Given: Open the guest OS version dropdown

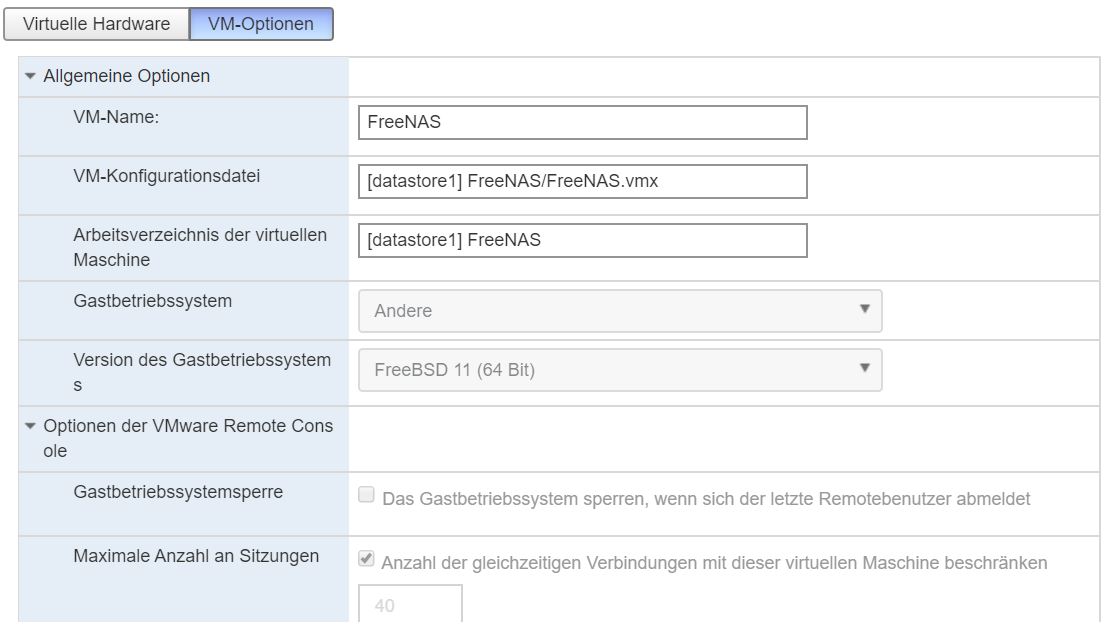Looking at the screenshot, I should pos(620,370).
